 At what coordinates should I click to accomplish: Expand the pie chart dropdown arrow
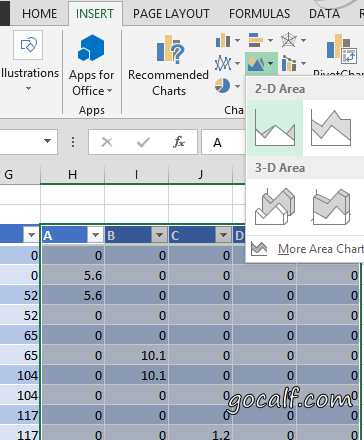(237, 86)
